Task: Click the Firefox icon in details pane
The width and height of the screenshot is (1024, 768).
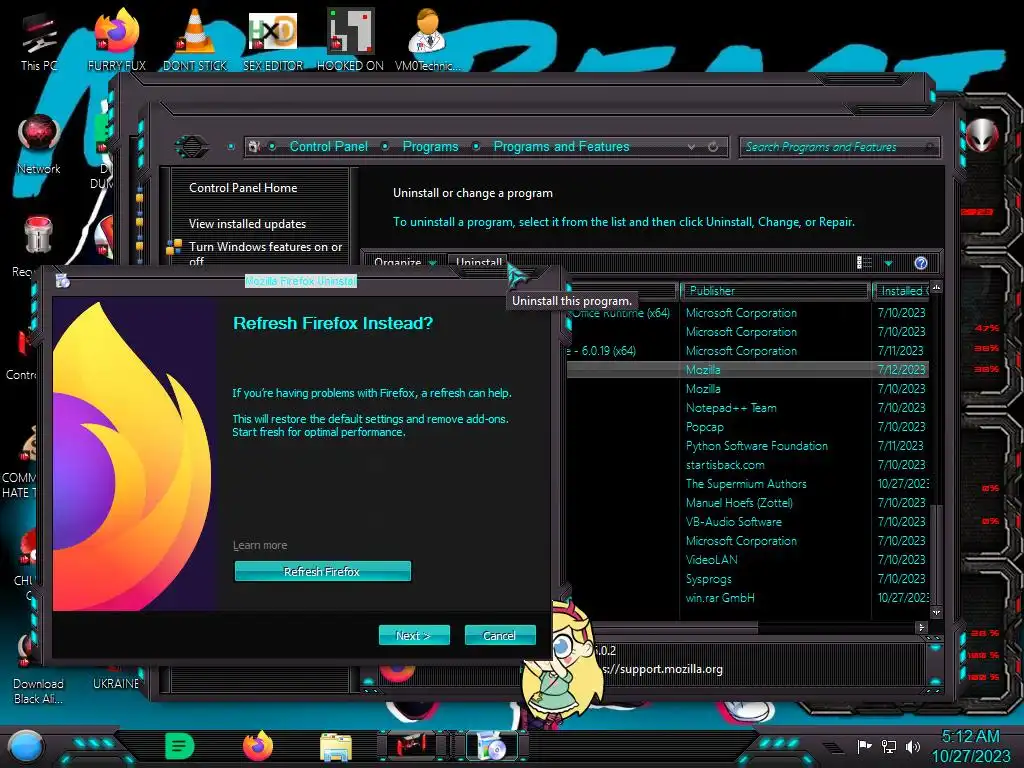Action: tap(397, 670)
